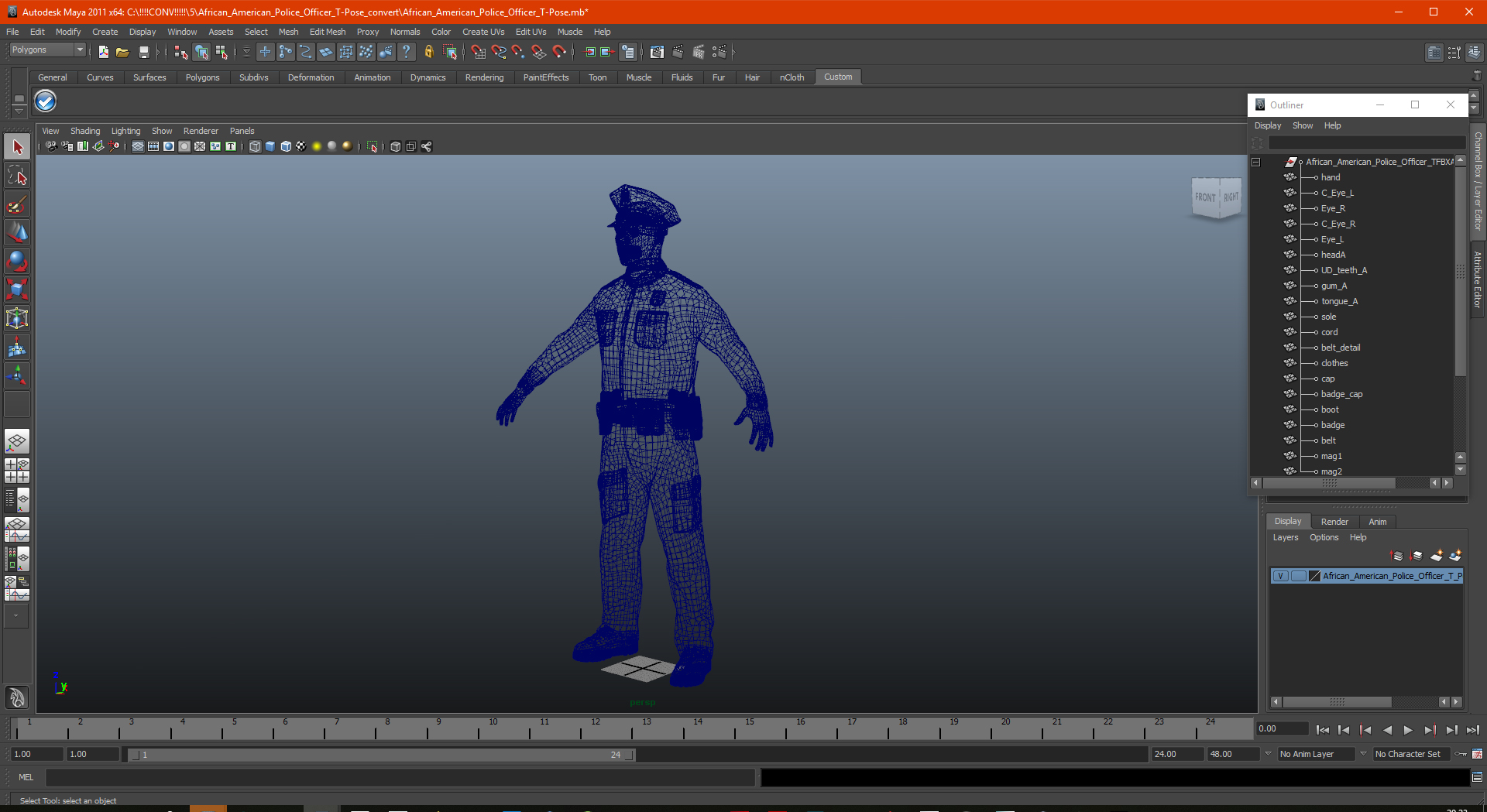Viewport: 1487px width, 812px height.
Task: Activate the Scale tool
Action: 17,290
